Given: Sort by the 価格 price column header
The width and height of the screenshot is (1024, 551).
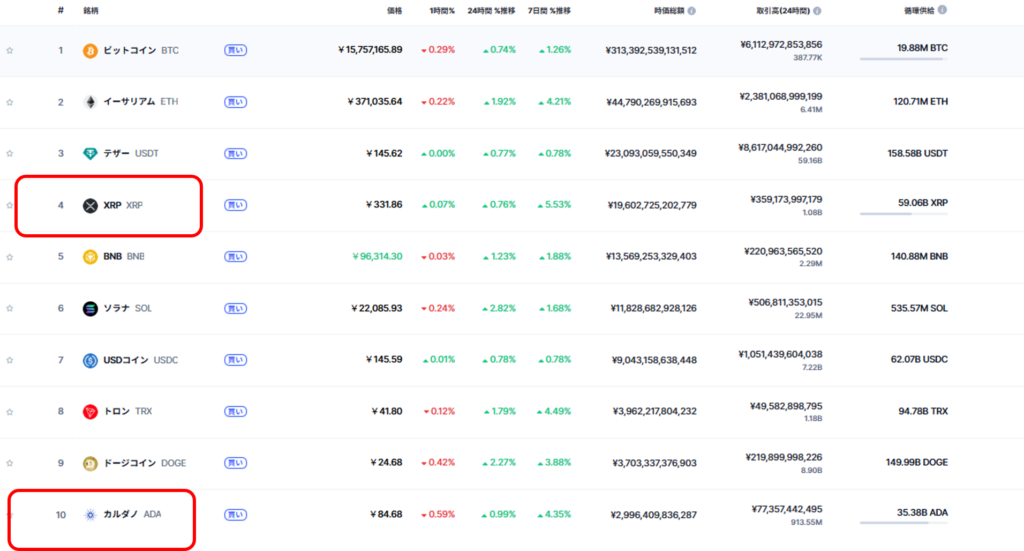Looking at the screenshot, I should [394, 10].
